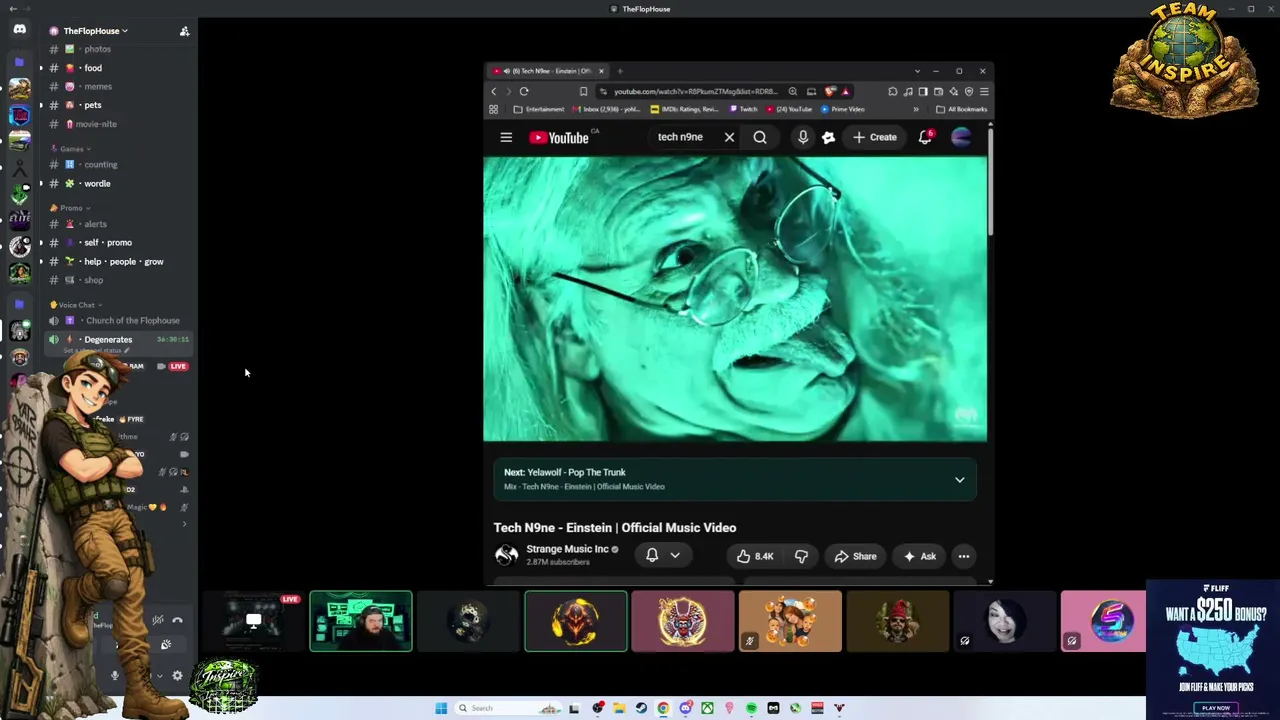Invite people to TheFlopHouse server icon
1280x720 pixels.
coord(184,31)
